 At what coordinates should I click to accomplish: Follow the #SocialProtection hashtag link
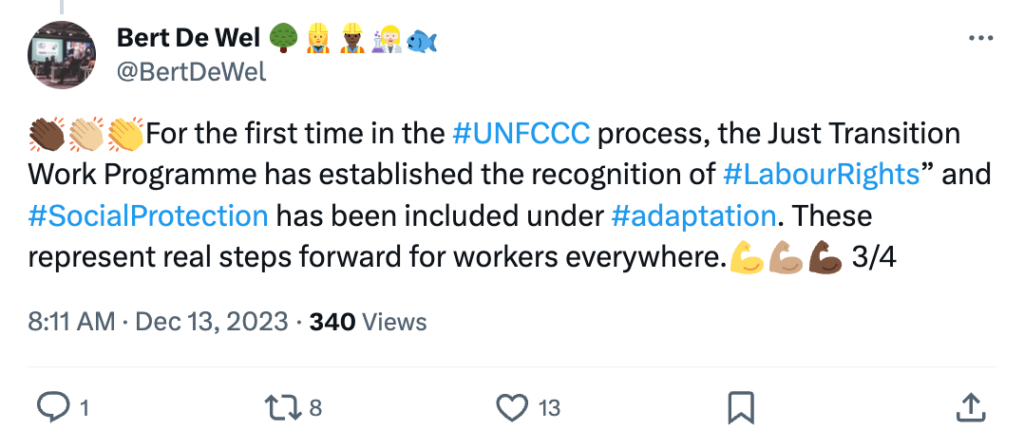(148, 214)
